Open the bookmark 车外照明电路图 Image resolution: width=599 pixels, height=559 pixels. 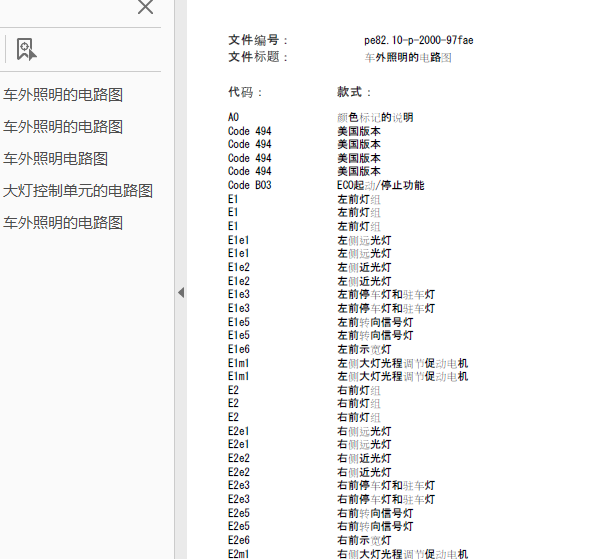pyautogui.click(x=55, y=159)
